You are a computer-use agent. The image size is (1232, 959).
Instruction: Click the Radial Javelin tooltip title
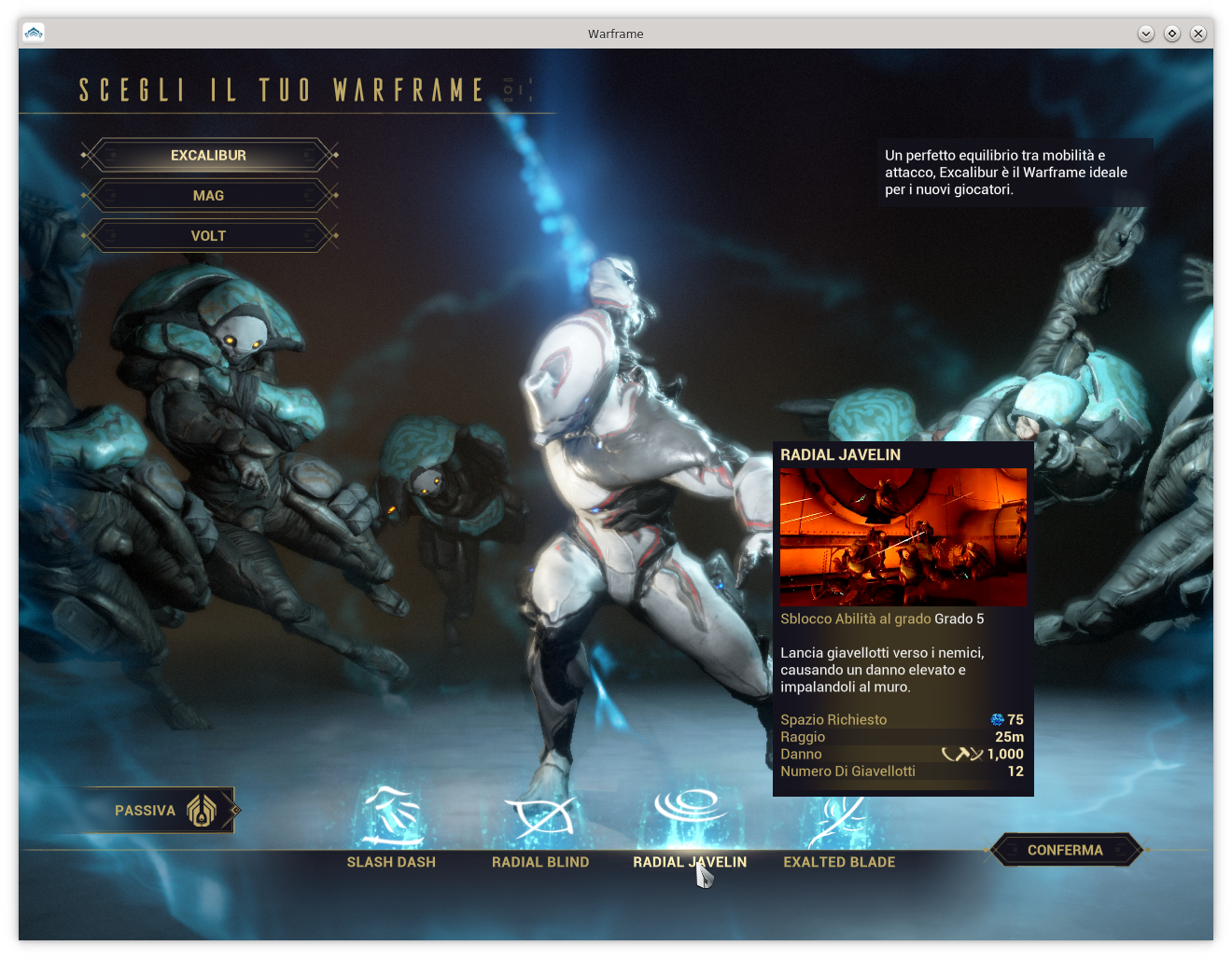click(x=840, y=454)
